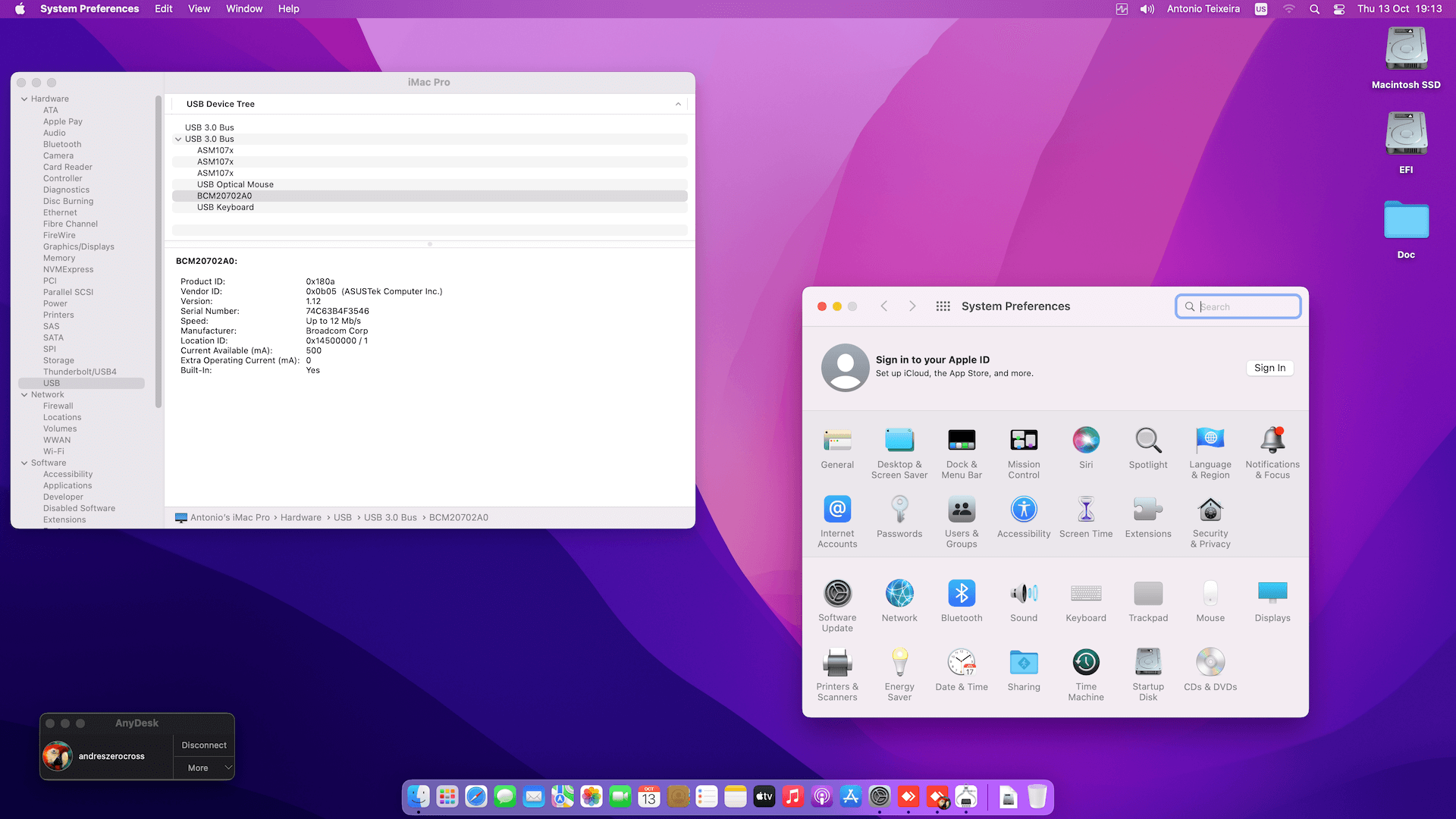This screenshot has height=819, width=1456.
Task: Collapse the USB 3.0 Bus tree
Action: click(179, 139)
